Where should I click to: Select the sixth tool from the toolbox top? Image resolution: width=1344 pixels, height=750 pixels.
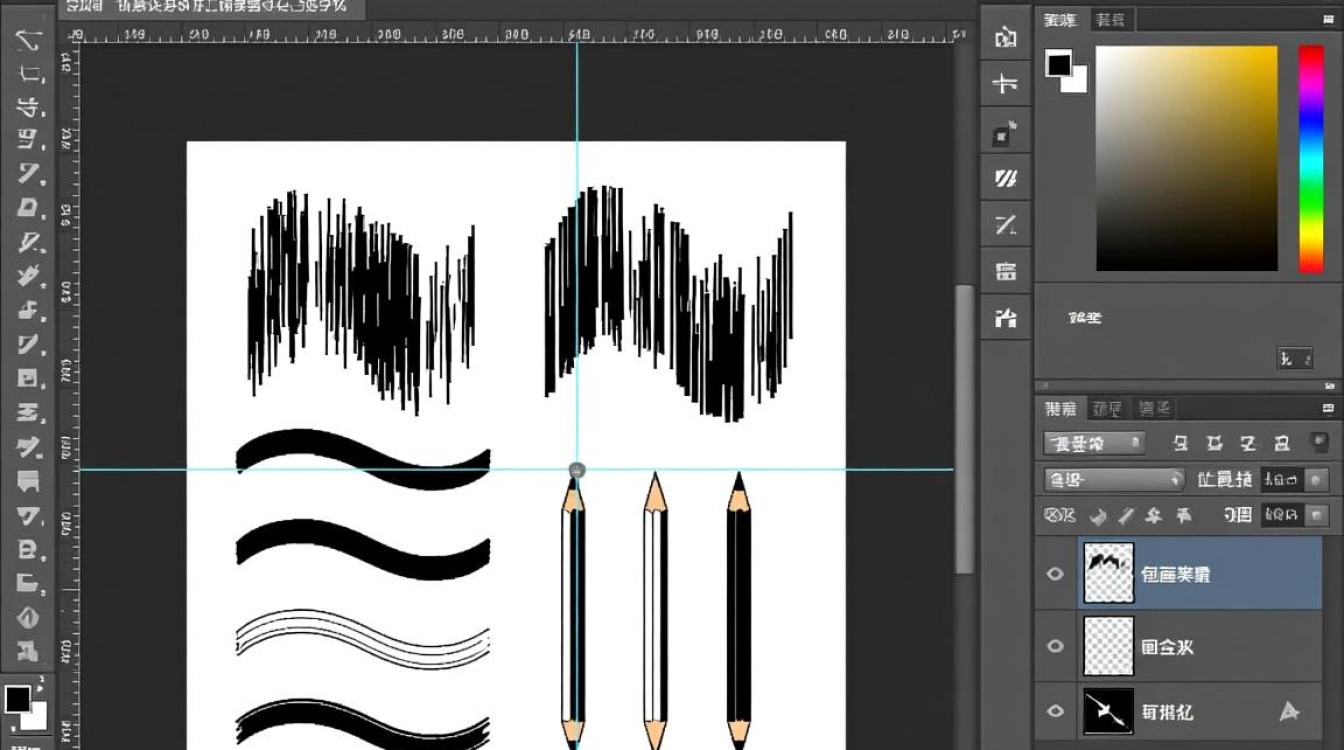coord(29,208)
